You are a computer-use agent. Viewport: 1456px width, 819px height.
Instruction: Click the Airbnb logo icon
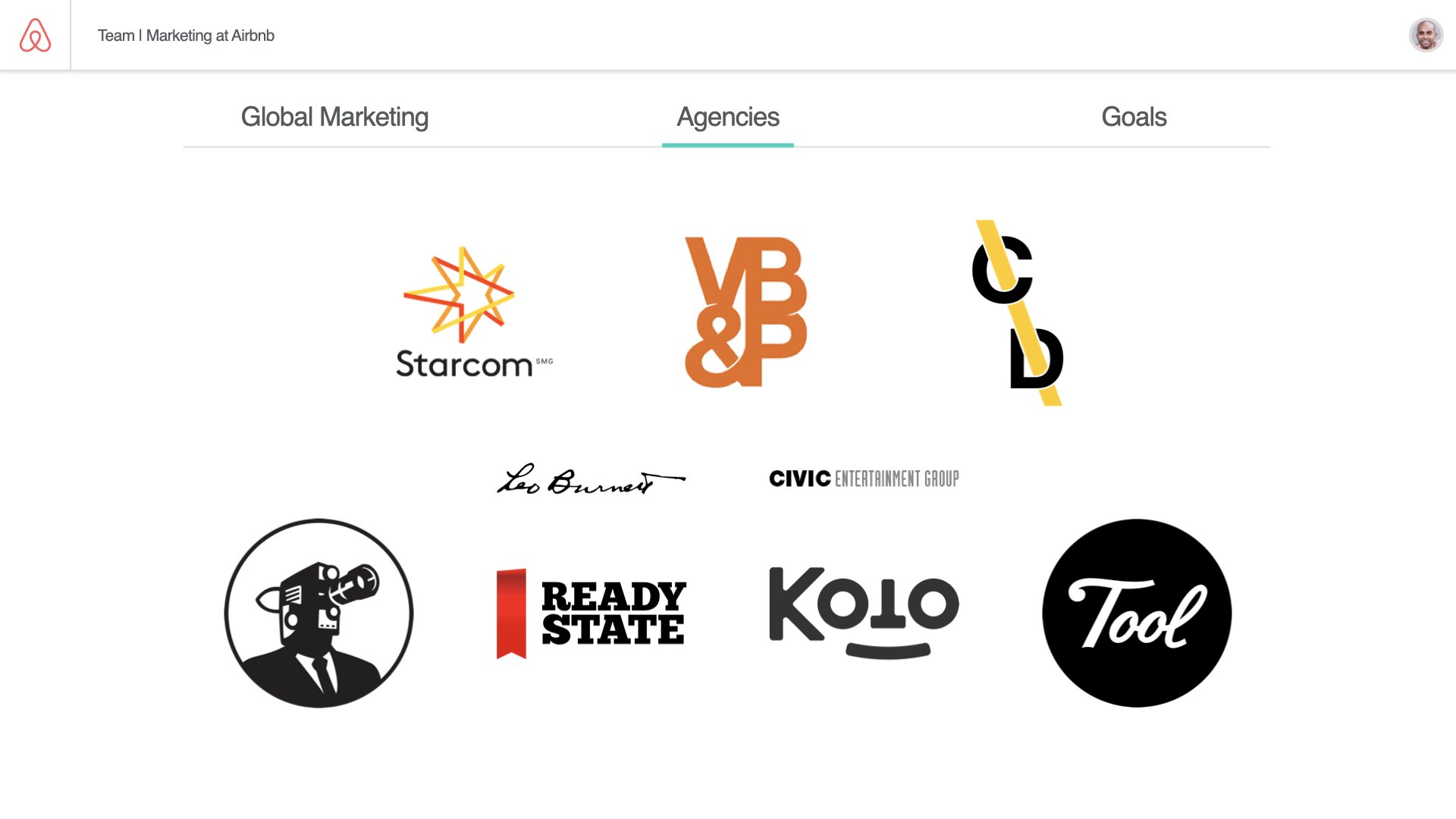[x=35, y=35]
